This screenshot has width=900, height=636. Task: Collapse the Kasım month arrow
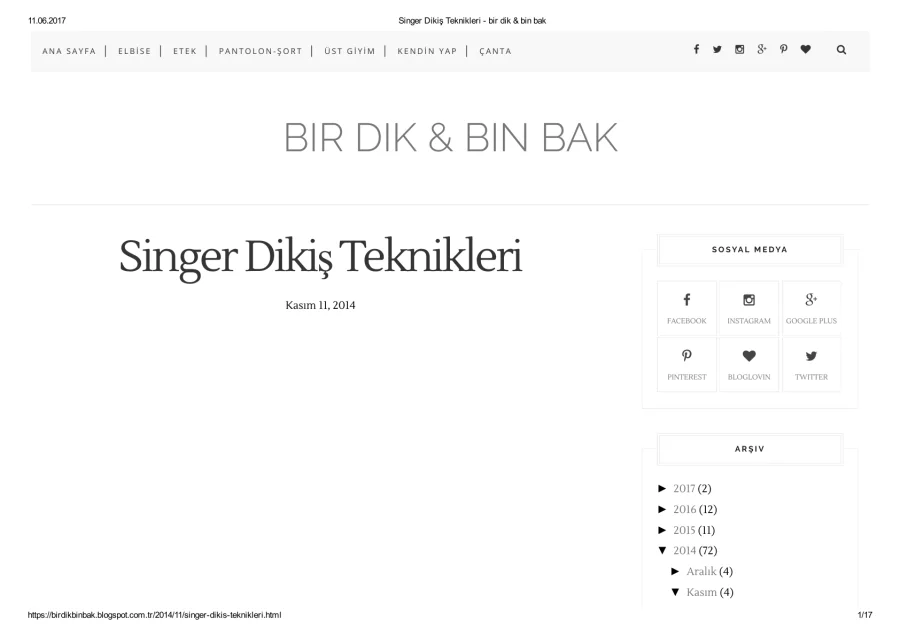pos(676,592)
